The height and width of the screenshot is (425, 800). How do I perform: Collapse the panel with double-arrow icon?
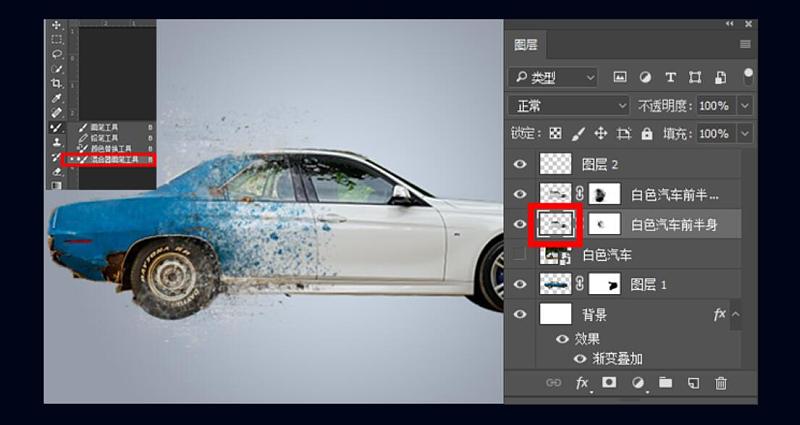point(730,24)
